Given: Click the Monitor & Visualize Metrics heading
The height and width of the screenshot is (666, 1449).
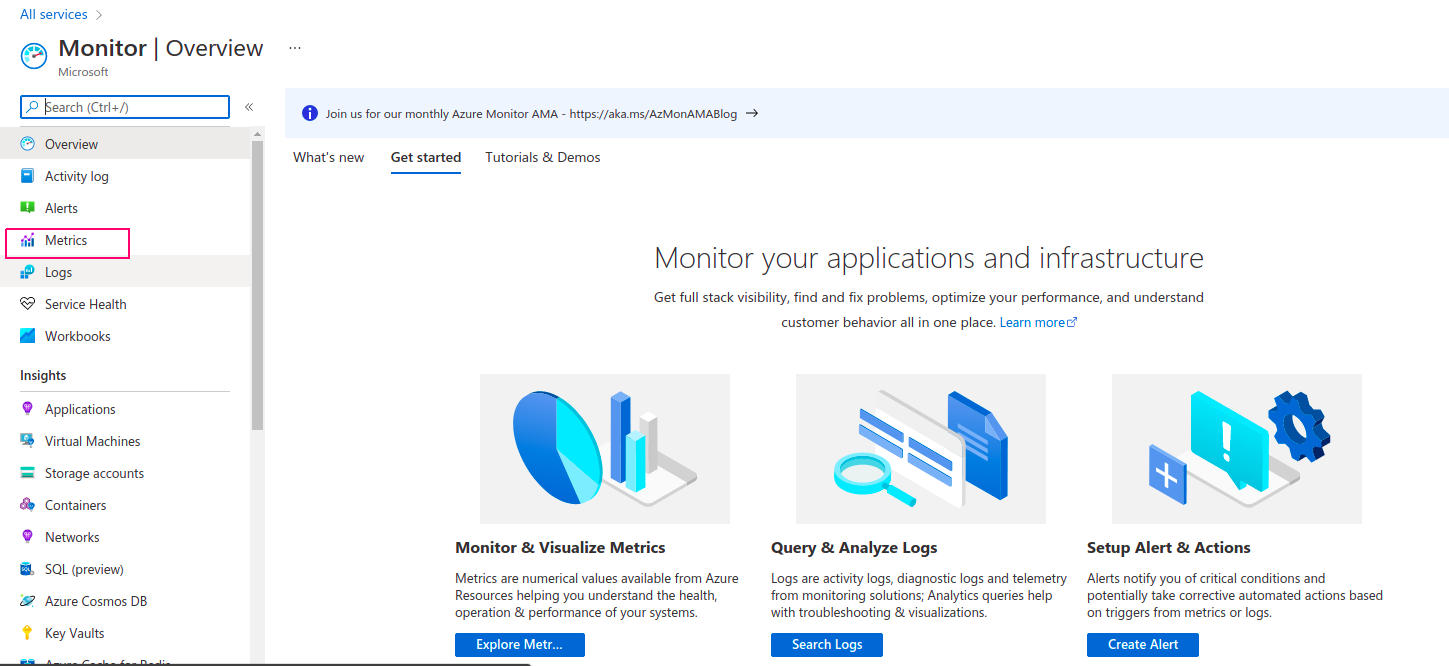Looking at the screenshot, I should pos(560,548).
